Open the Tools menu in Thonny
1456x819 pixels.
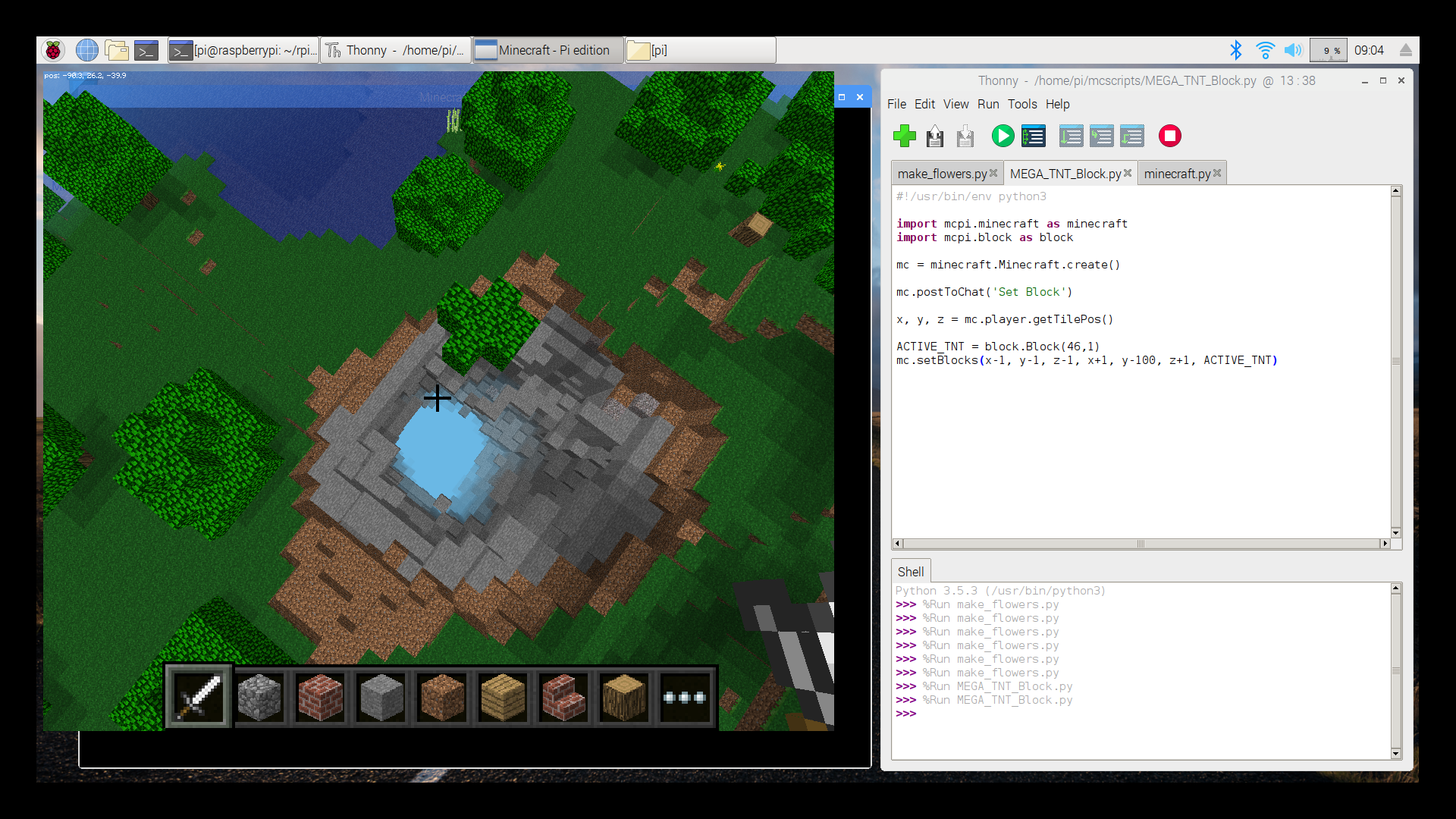[1021, 104]
